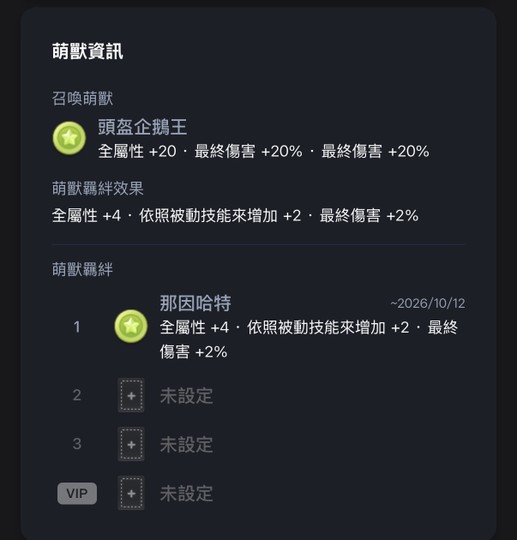Add a familiar in bond slot 2
Viewport: 517px width, 540px height.
pyautogui.click(x=131, y=395)
